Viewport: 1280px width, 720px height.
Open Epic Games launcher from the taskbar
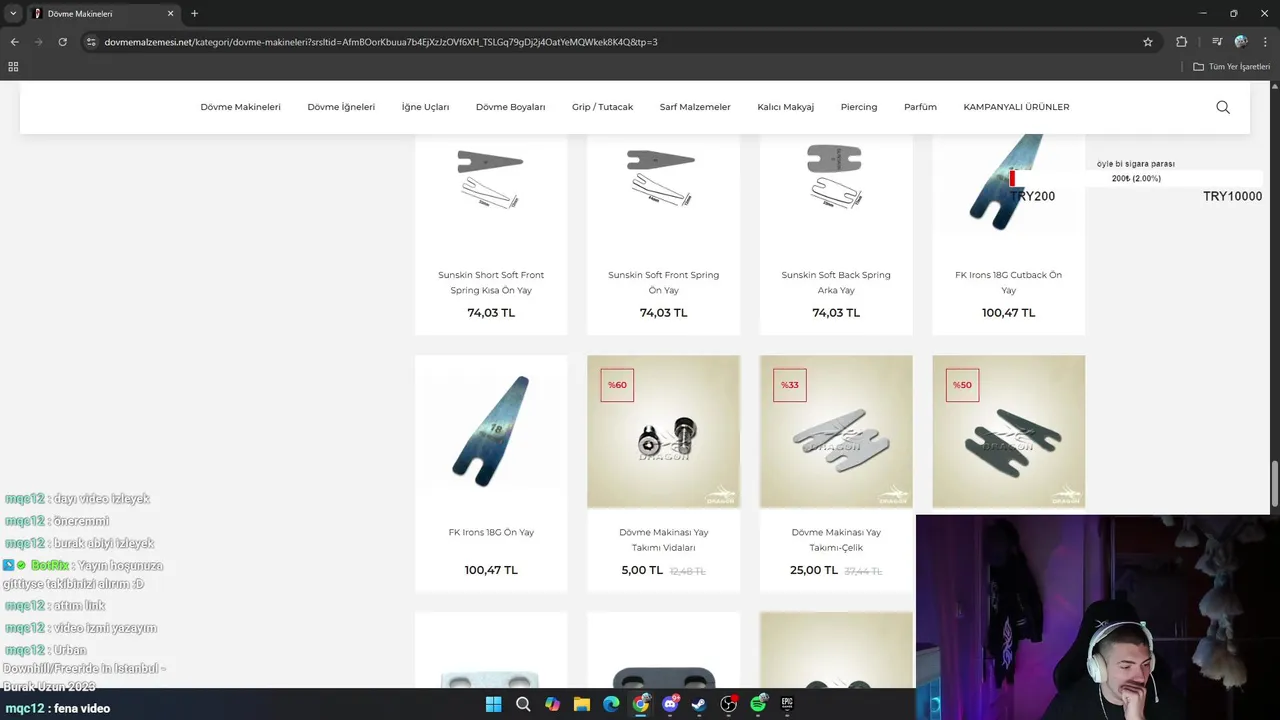[787, 704]
